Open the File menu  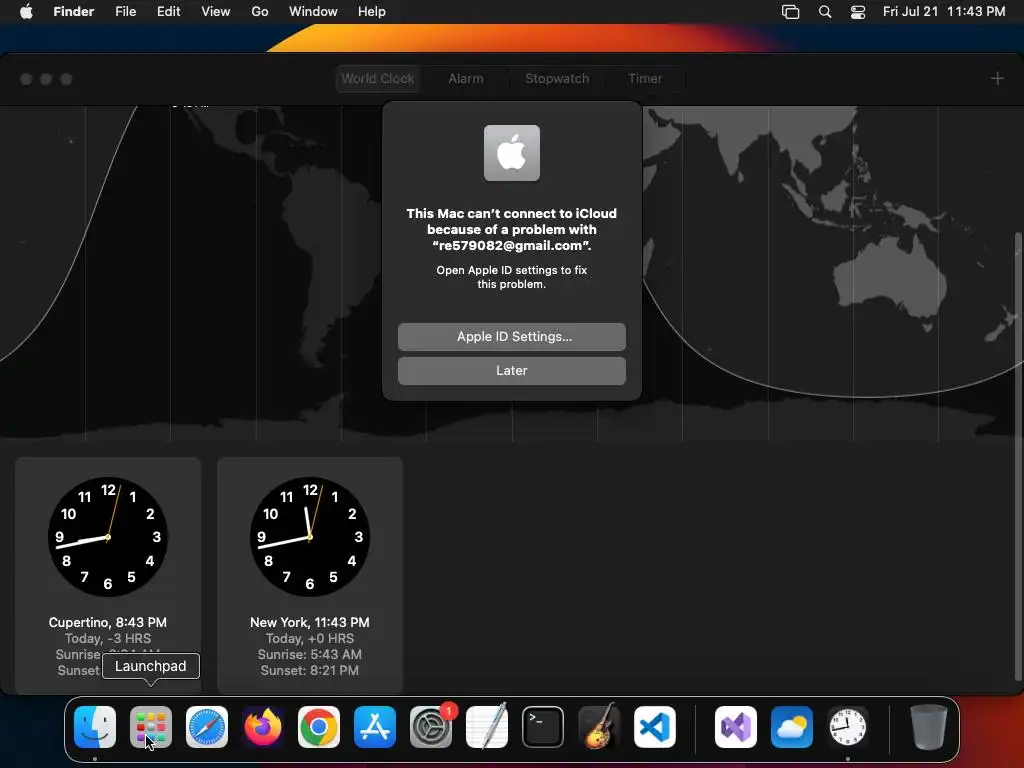pos(125,12)
